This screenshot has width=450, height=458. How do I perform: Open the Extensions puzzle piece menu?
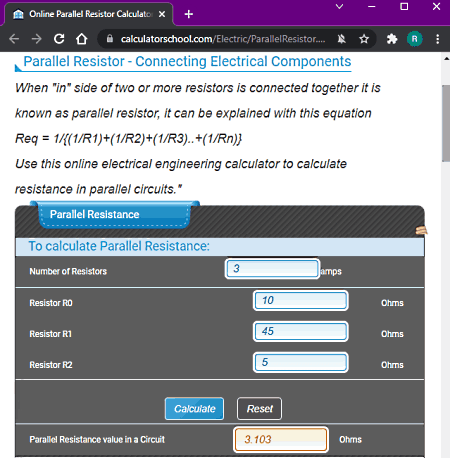pyautogui.click(x=392, y=39)
